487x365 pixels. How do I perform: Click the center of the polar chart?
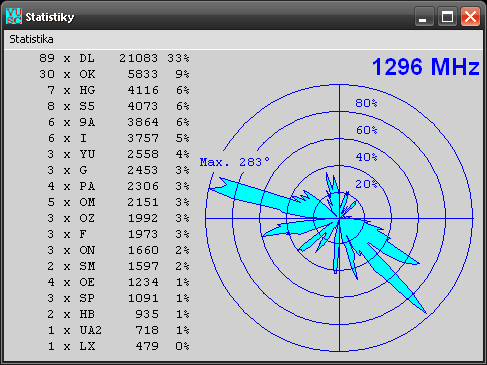(339, 218)
